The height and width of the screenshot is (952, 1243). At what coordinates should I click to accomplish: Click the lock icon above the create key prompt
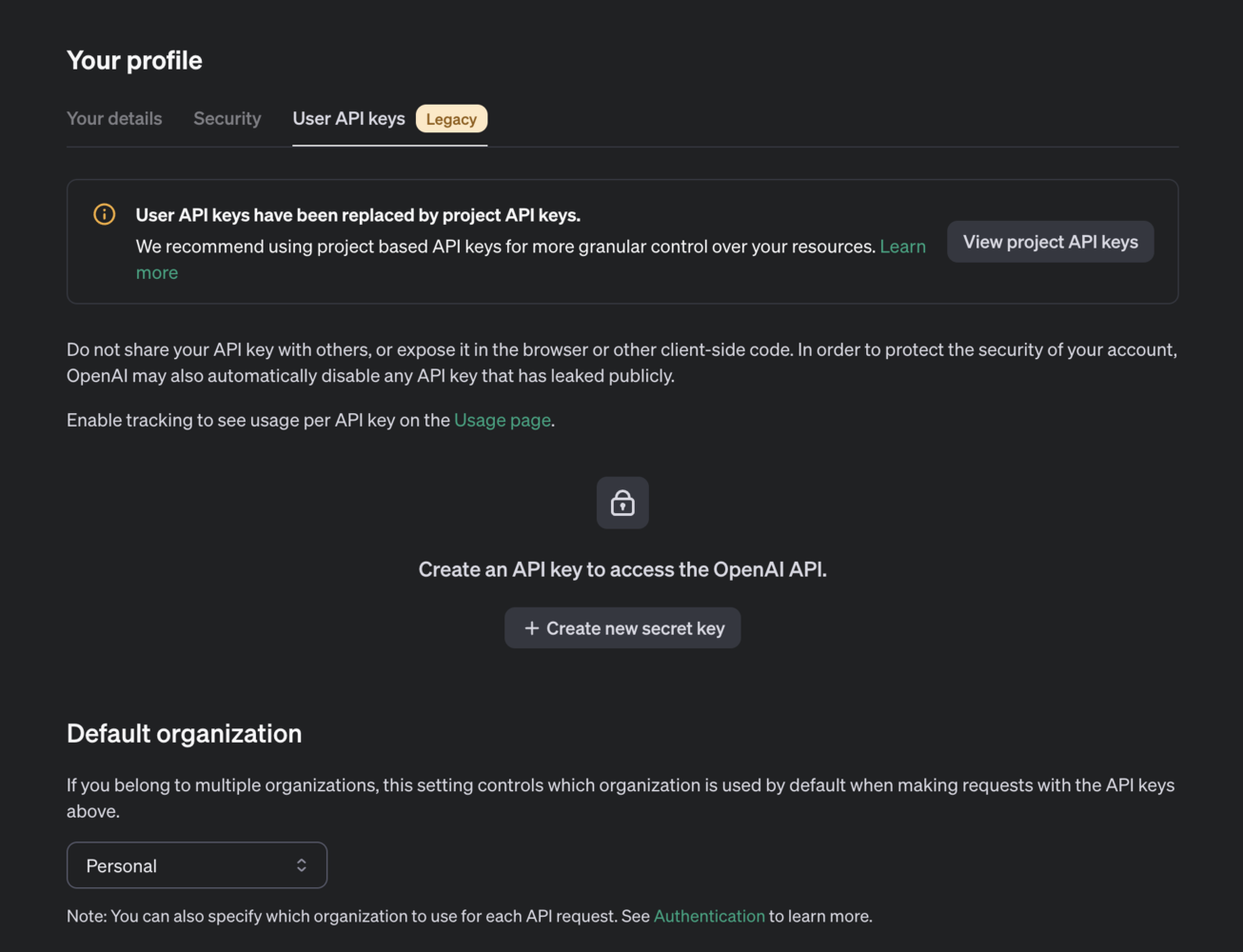tap(622, 503)
